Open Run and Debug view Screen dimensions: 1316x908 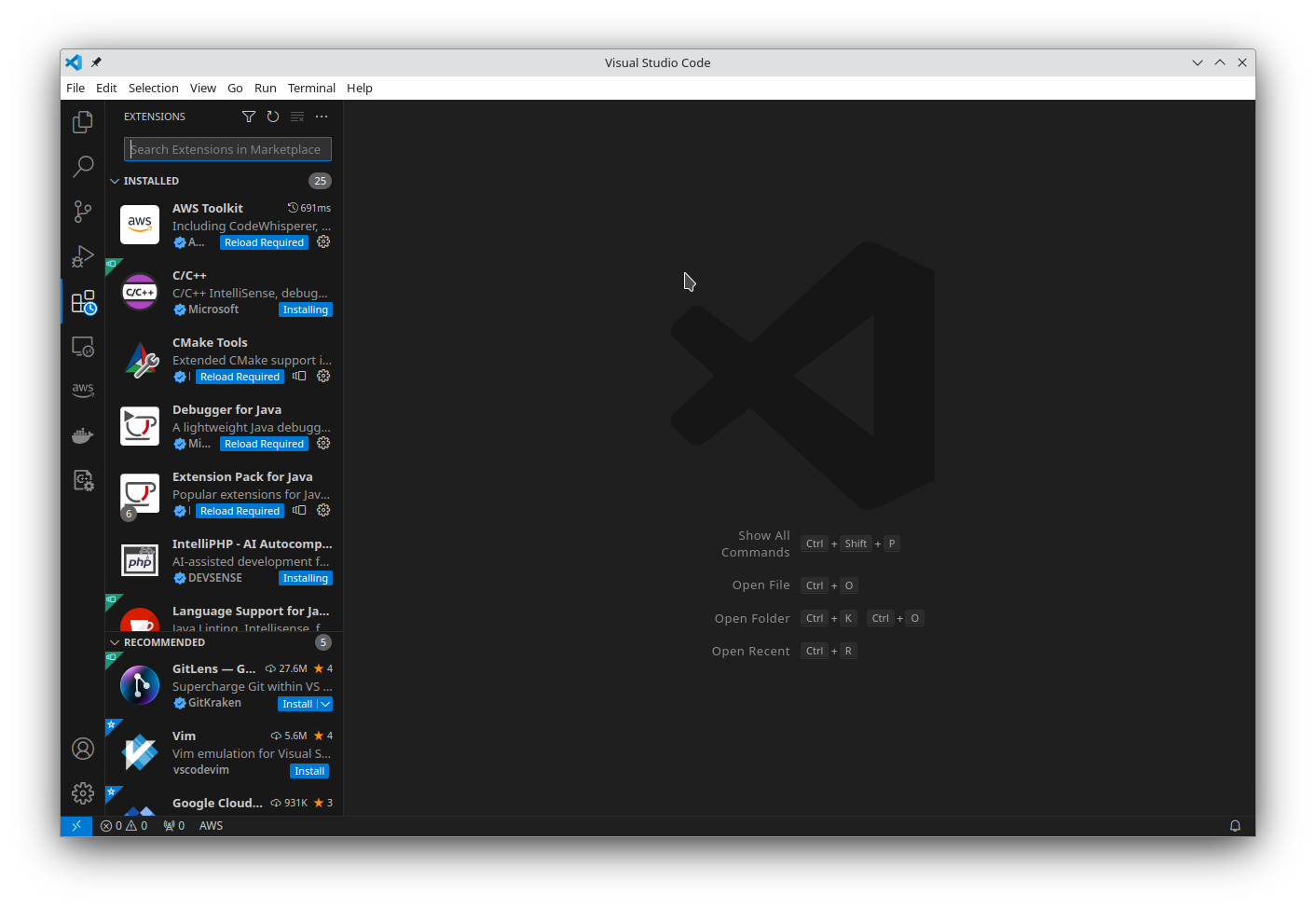pyautogui.click(x=83, y=256)
